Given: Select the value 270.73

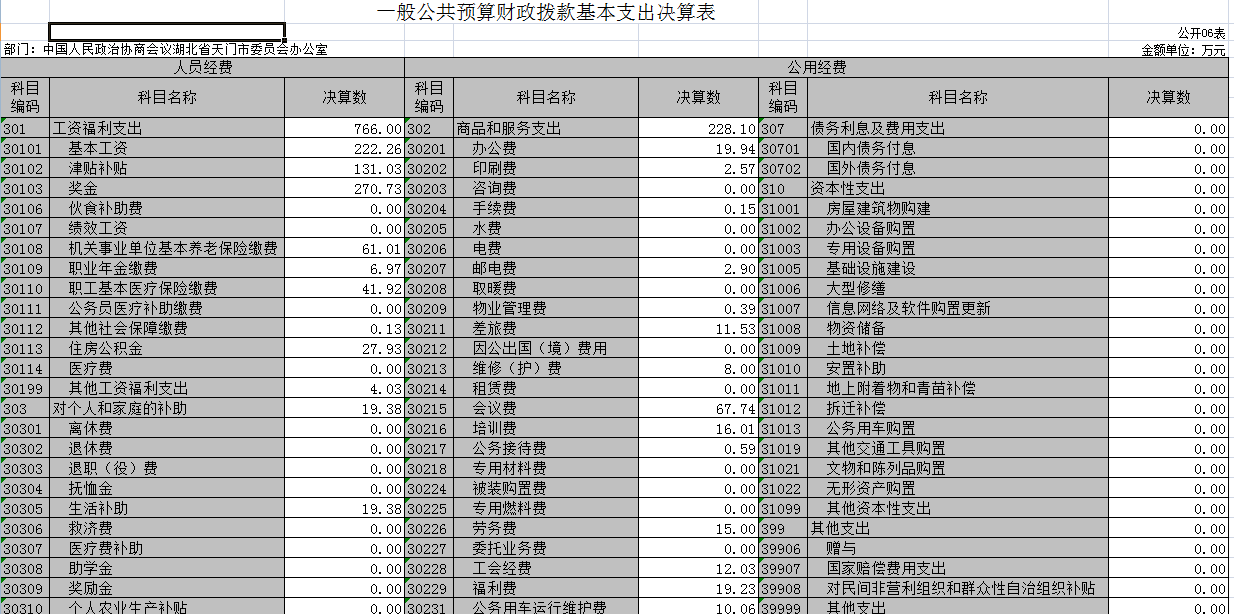Looking at the screenshot, I should (x=345, y=189).
